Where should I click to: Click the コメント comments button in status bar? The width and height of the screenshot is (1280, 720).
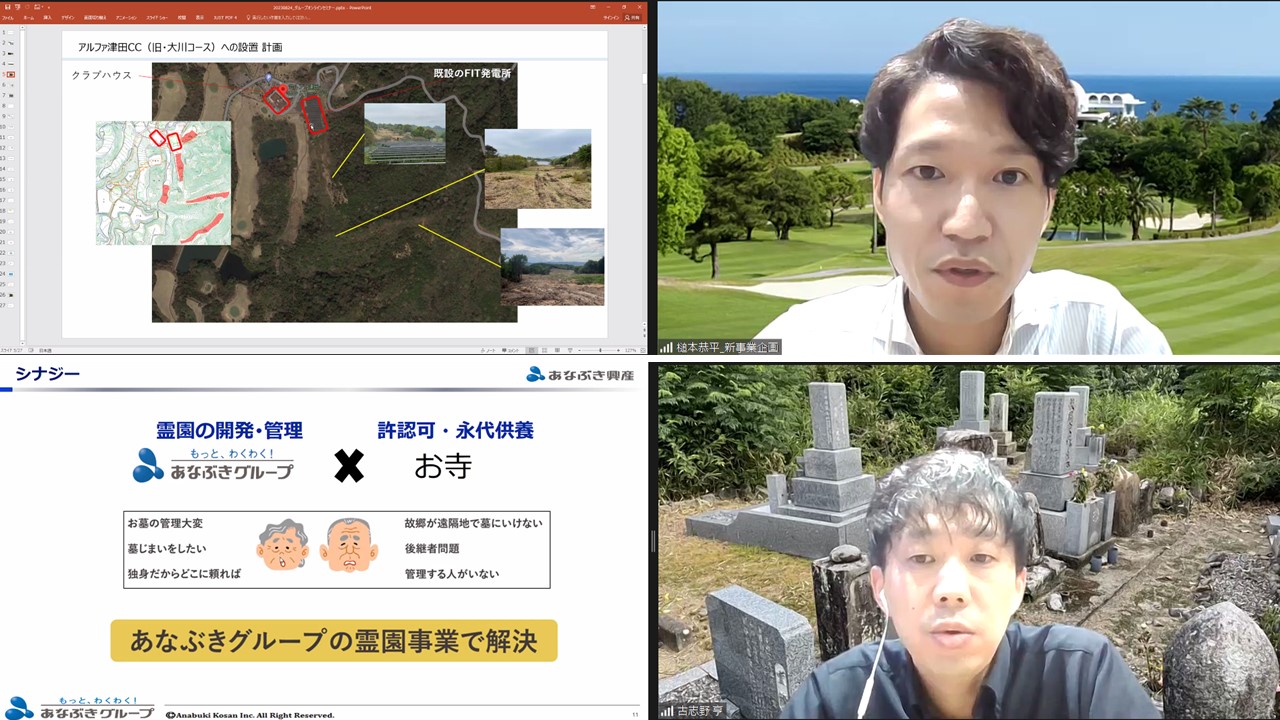pyautogui.click(x=510, y=350)
